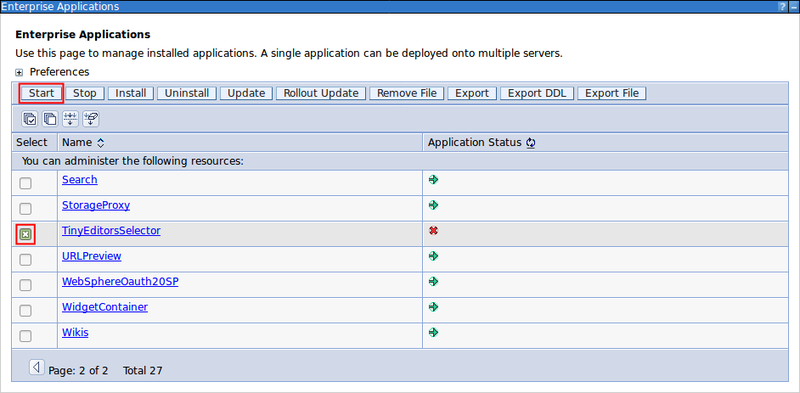The image size is (800, 393).
Task: Click the 'Page: 2 of 2' text
Action: click(78, 371)
